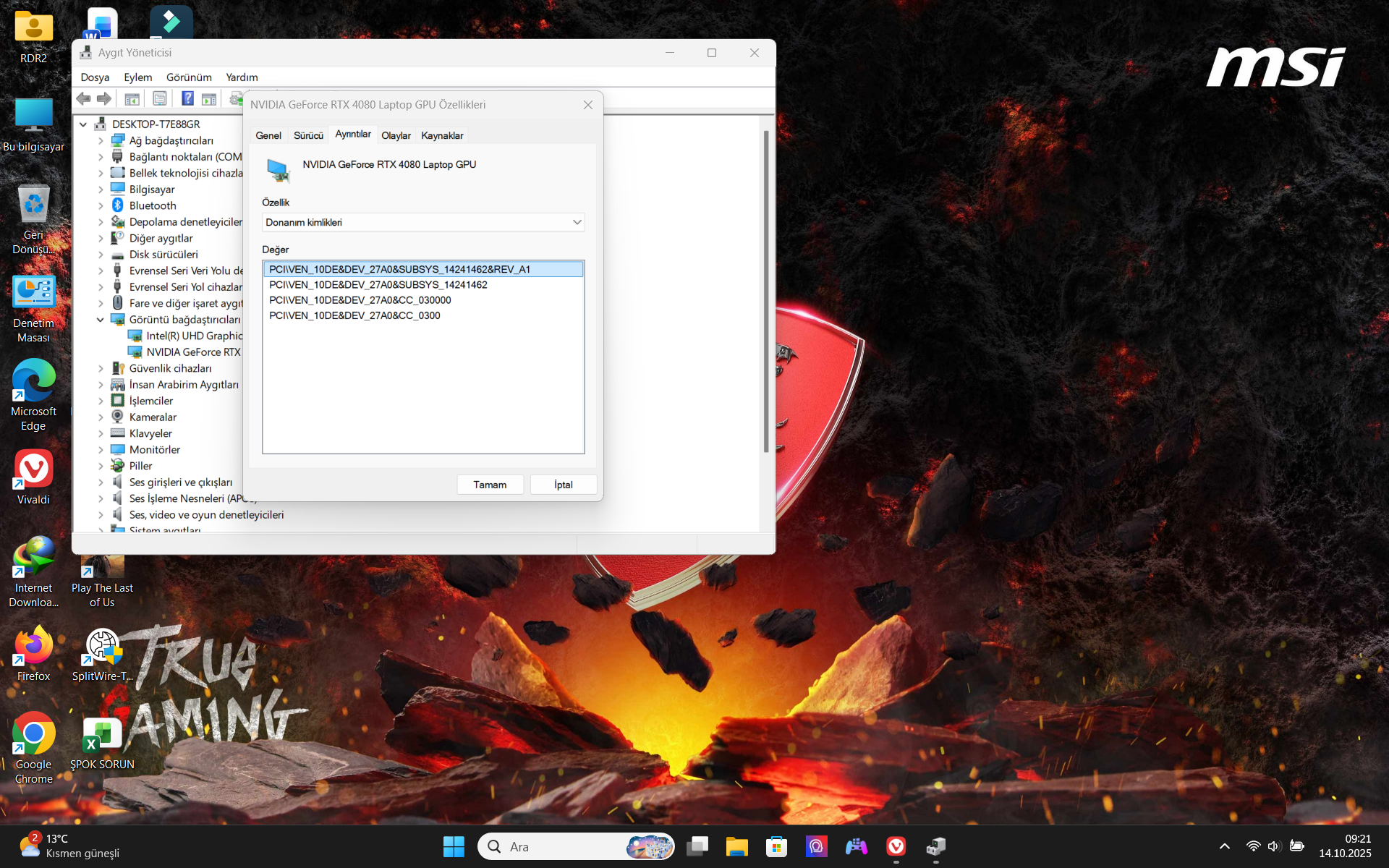Select the value ending in CC_030000
Screen dimensions: 1389x868
tap(360, 300)
